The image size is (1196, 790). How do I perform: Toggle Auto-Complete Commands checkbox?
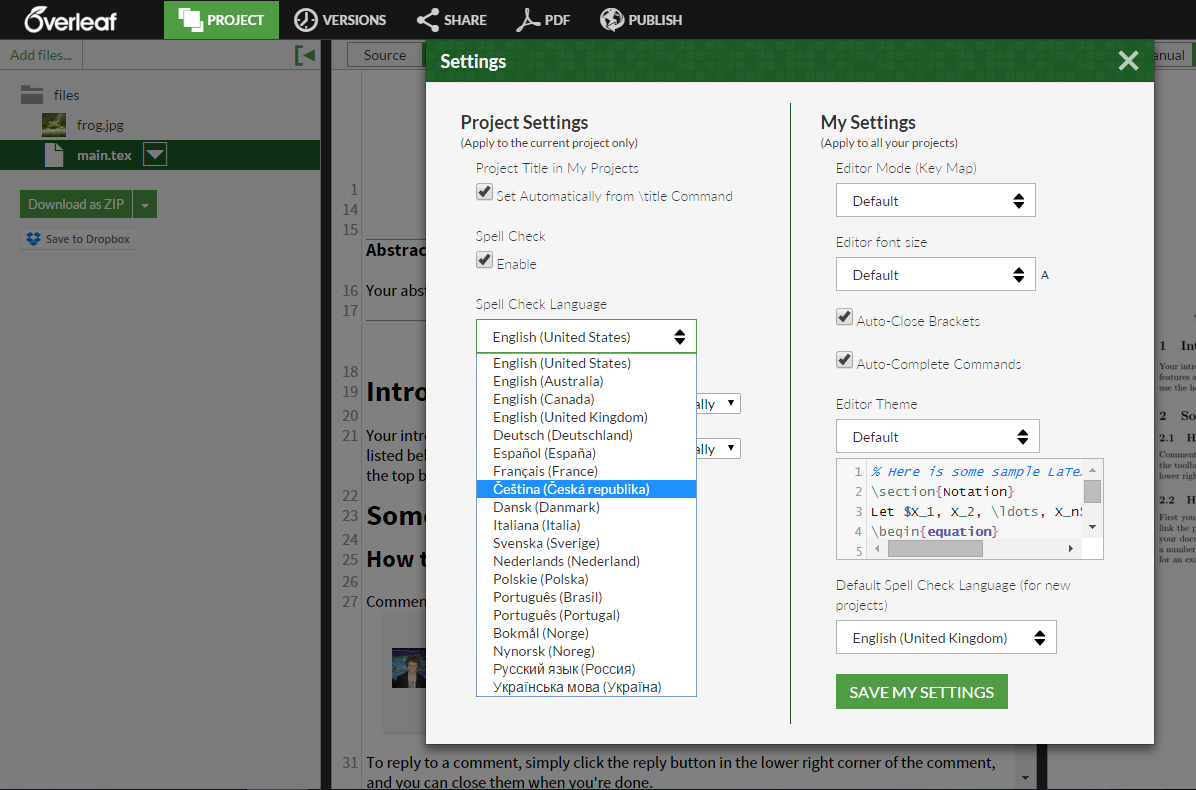pos(845,360)
